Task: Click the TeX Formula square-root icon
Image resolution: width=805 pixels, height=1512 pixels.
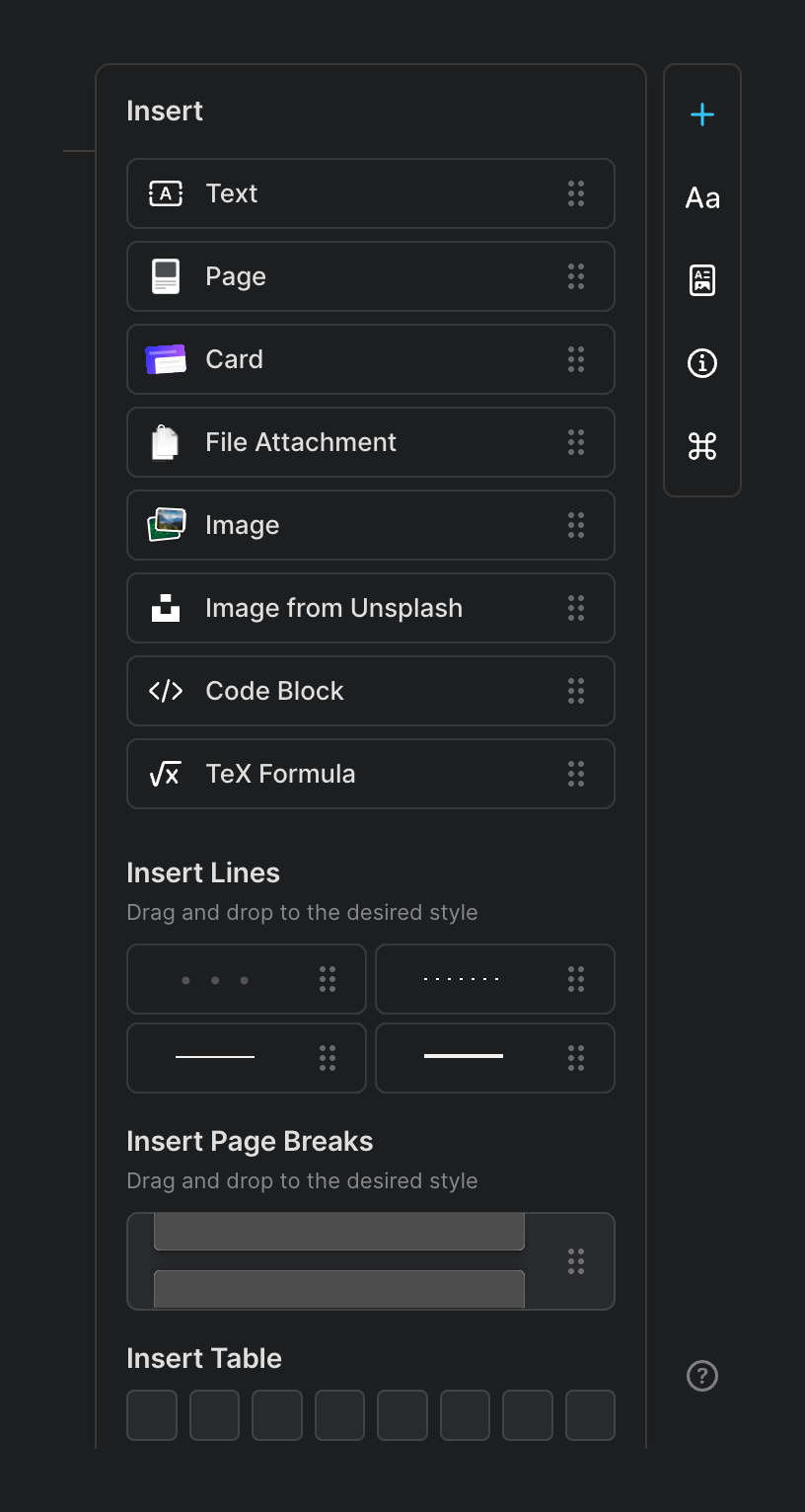Action: (x=165, y=774)
